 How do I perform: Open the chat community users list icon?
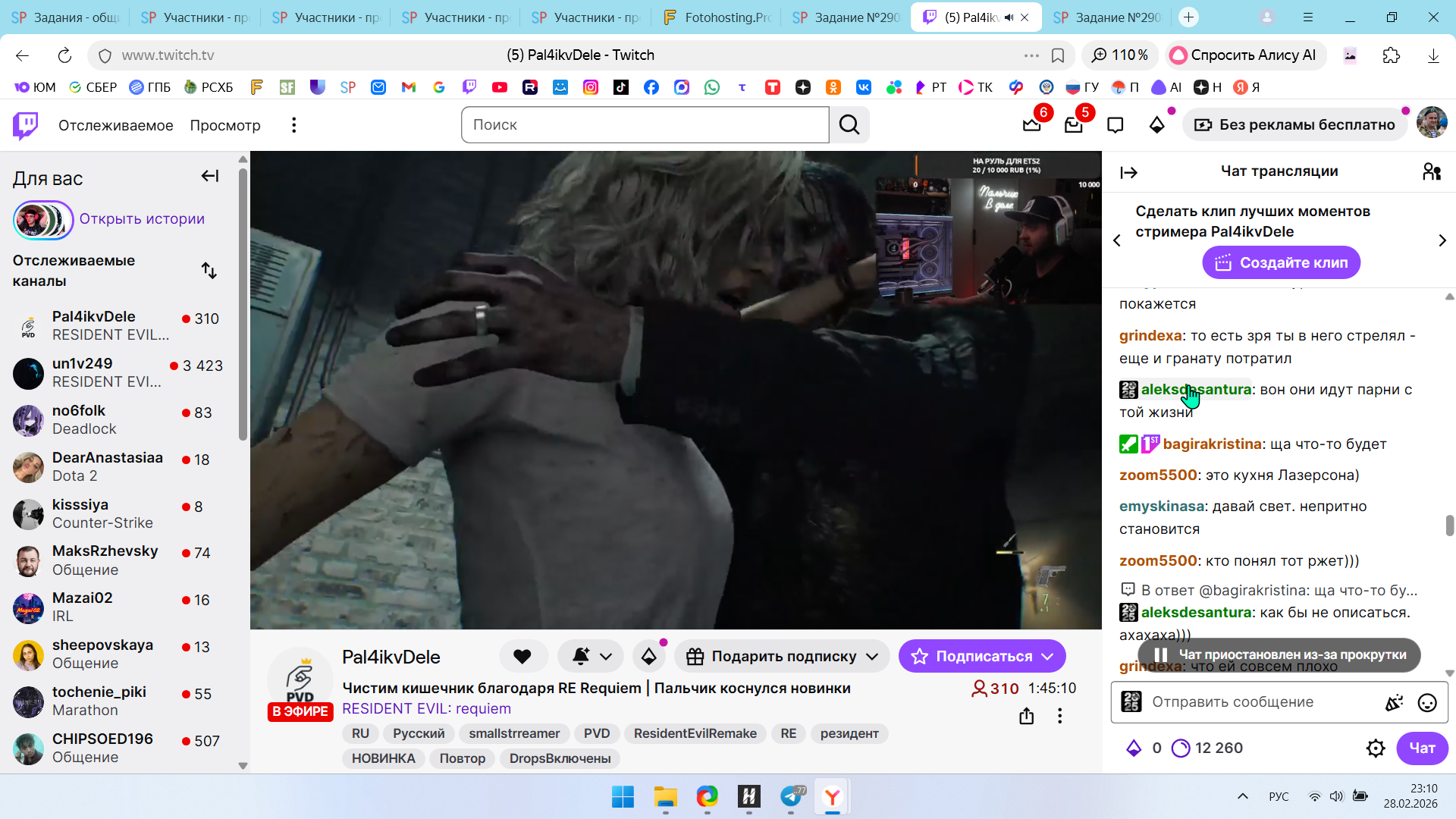tap(1431, 172)
